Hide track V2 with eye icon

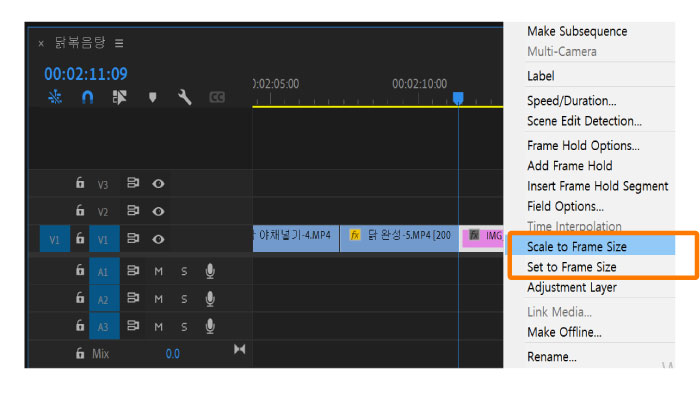click(x=158, y=212)
